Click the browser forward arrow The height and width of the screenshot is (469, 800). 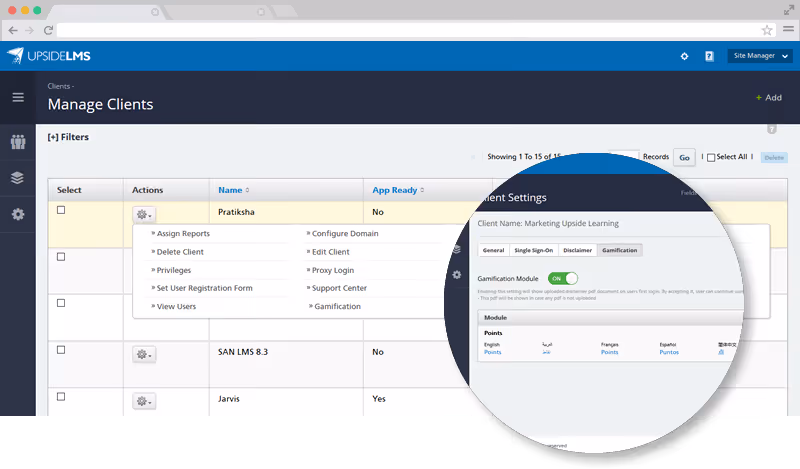click(x=30, y=30)
